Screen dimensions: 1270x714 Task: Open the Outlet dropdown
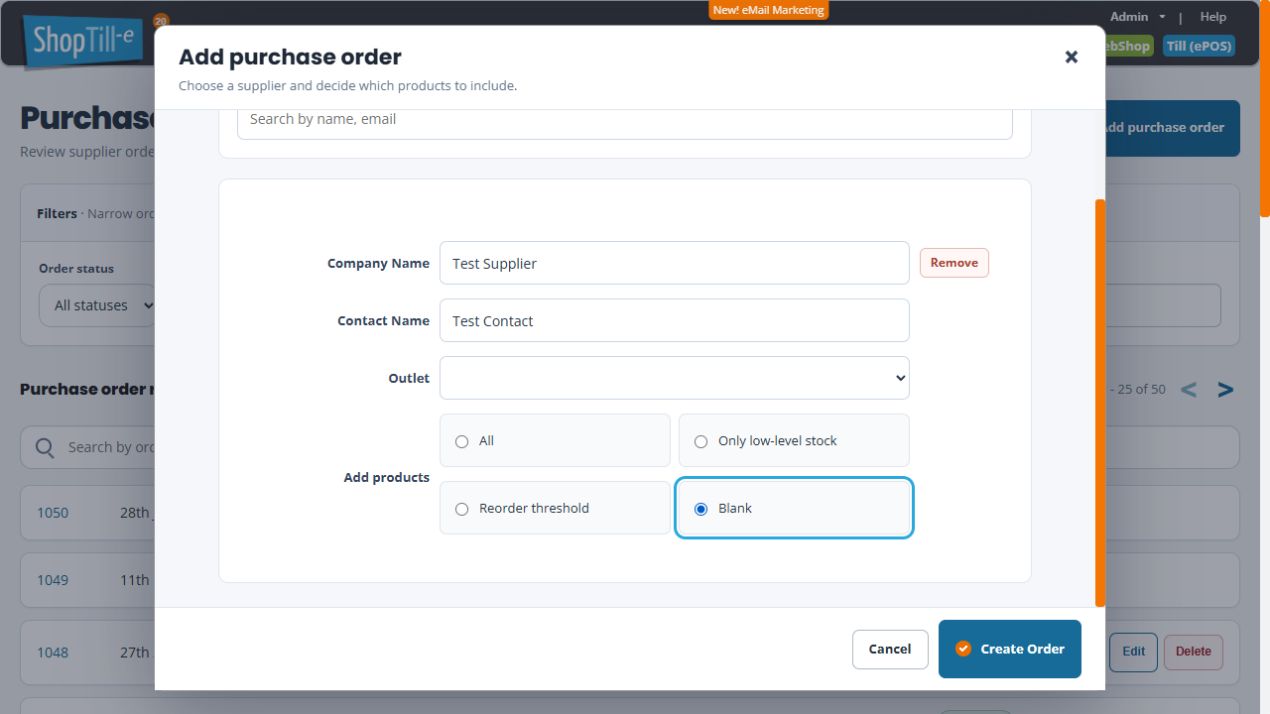tap(674, 378)
